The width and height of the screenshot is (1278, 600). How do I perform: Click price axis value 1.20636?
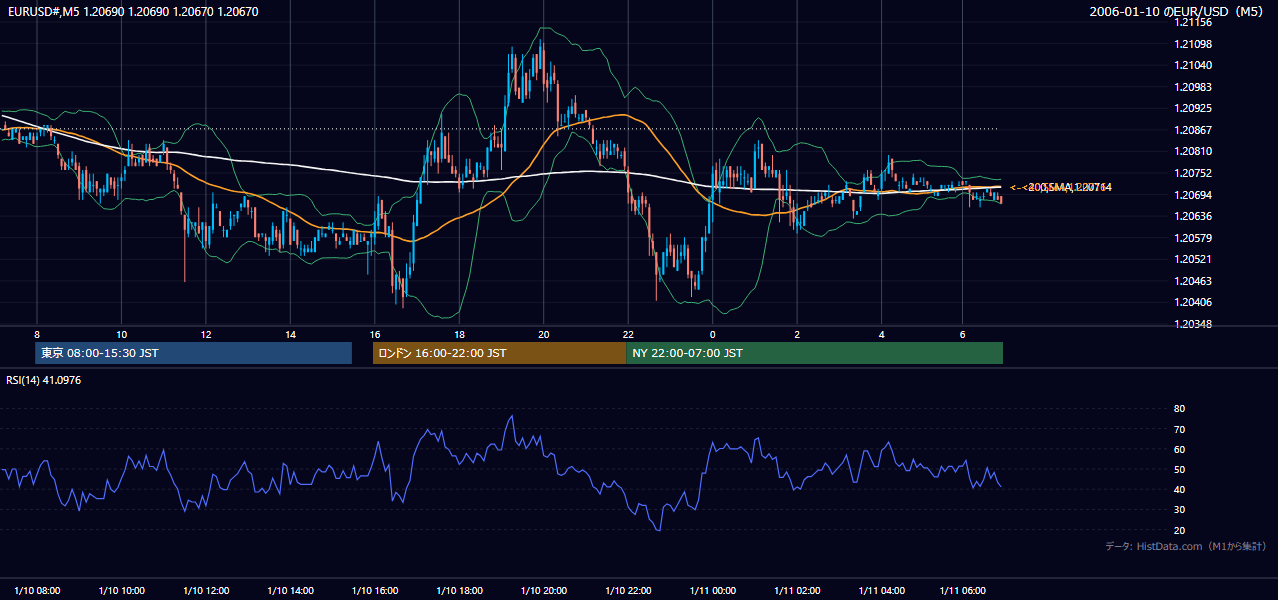click(1193, 216)
